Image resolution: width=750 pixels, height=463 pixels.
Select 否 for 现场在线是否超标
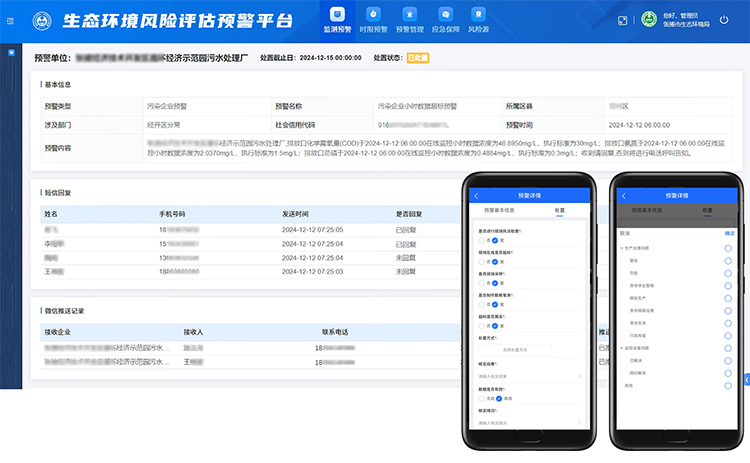pyautogui.click(x=481, y=262)
